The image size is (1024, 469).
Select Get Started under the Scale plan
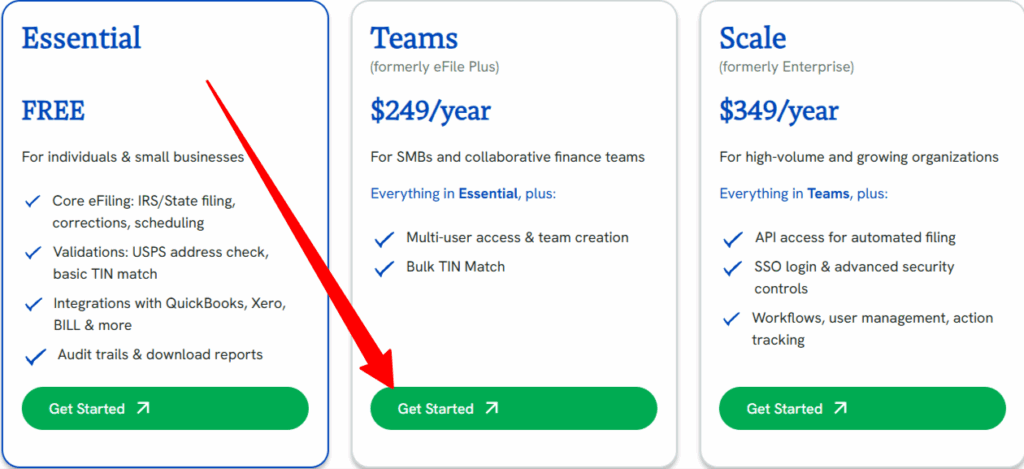point(863,408)
